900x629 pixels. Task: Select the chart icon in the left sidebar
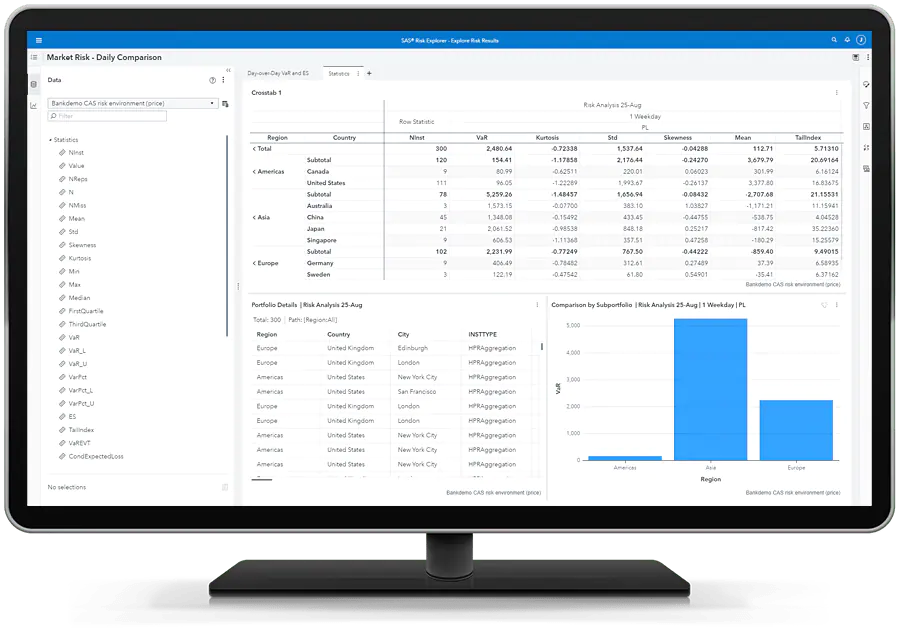34,104
